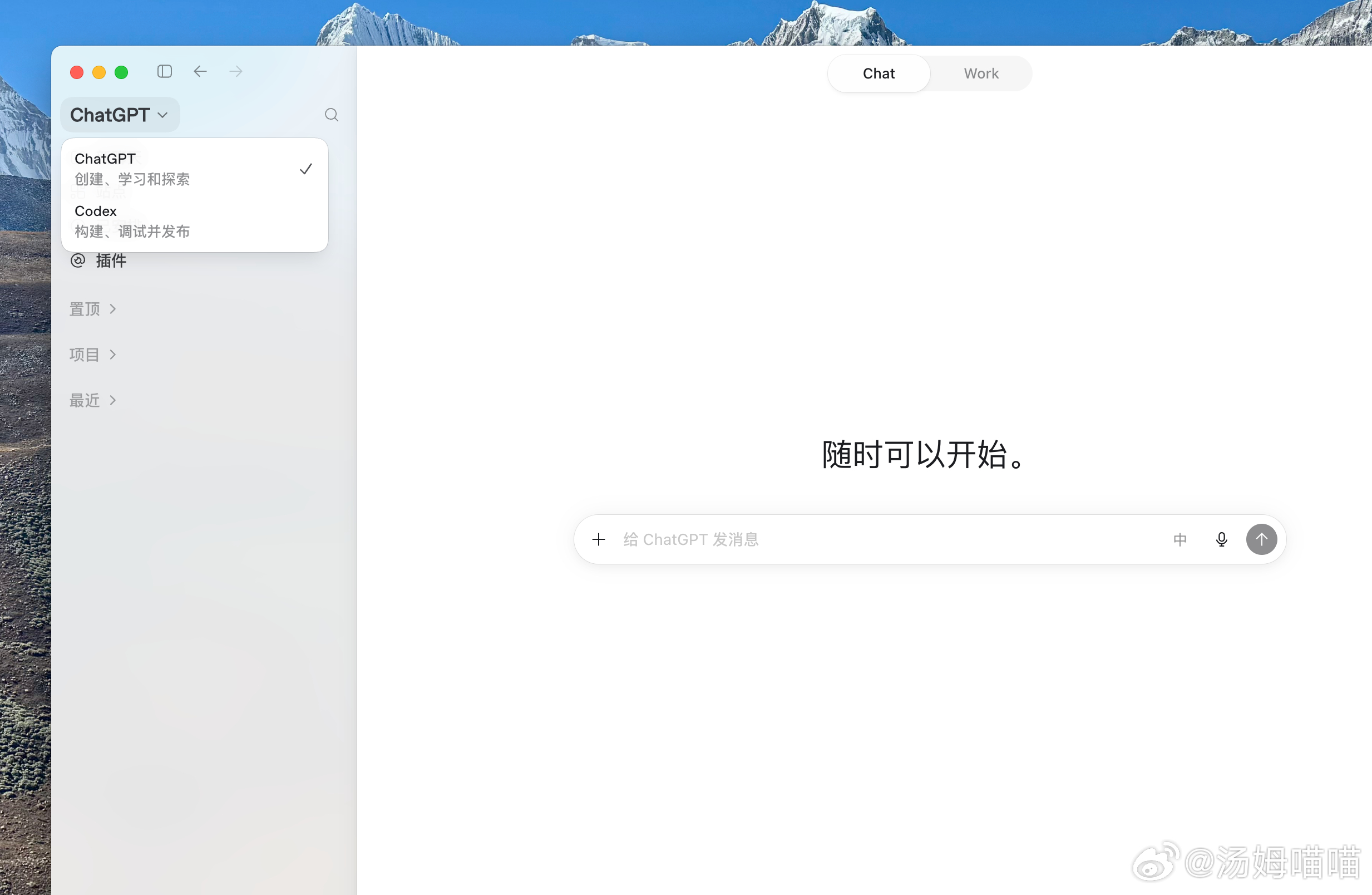Viewport: 1372px width, 895px height.
Task: Close the window with red button
Action: tap(77, 72)
